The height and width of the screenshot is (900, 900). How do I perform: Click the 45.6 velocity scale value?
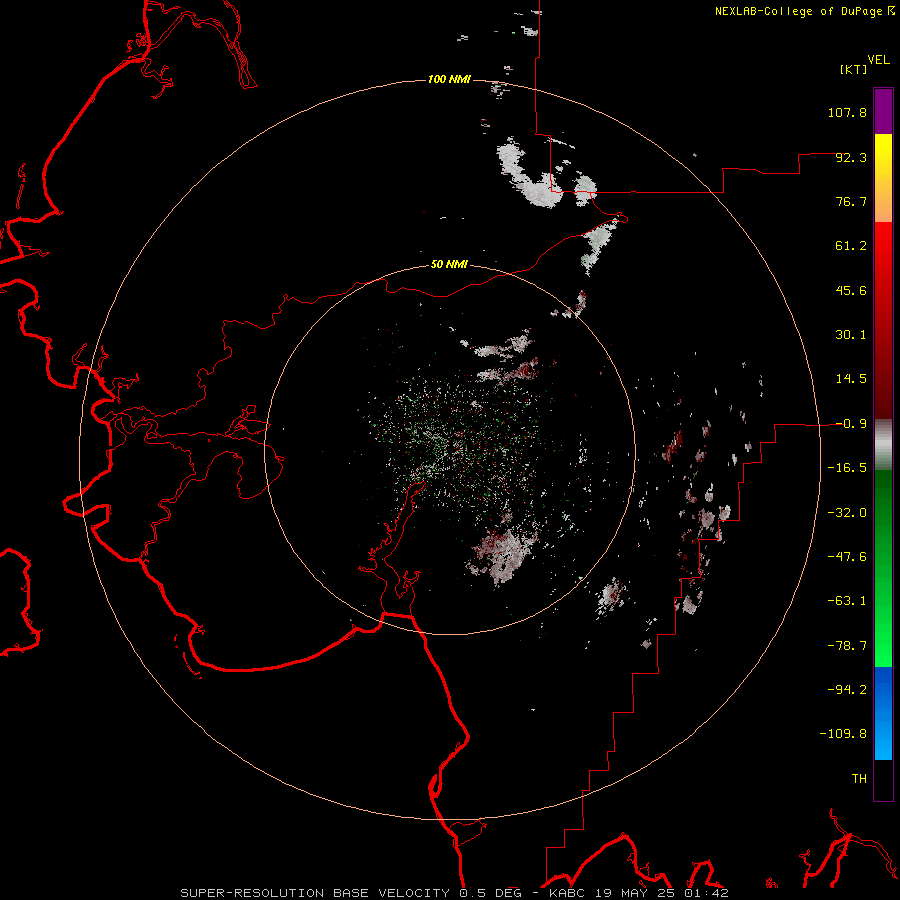pos(851,290)
